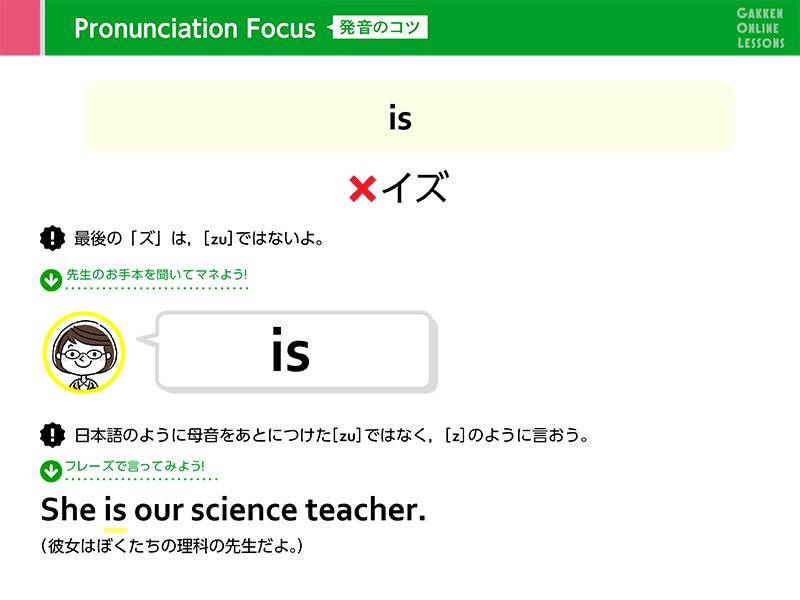Screen dimensions: 800x600
Task: Click the green text フレーズで言ってみよう!
Action: (x=135, y=466)
